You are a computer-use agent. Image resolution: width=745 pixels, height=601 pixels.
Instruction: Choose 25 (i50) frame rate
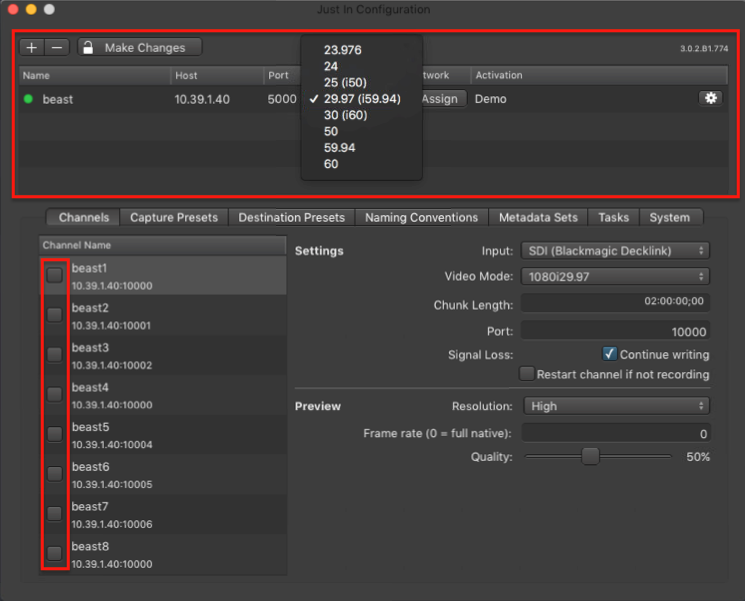pyautogui.click(x=345, y=82)
